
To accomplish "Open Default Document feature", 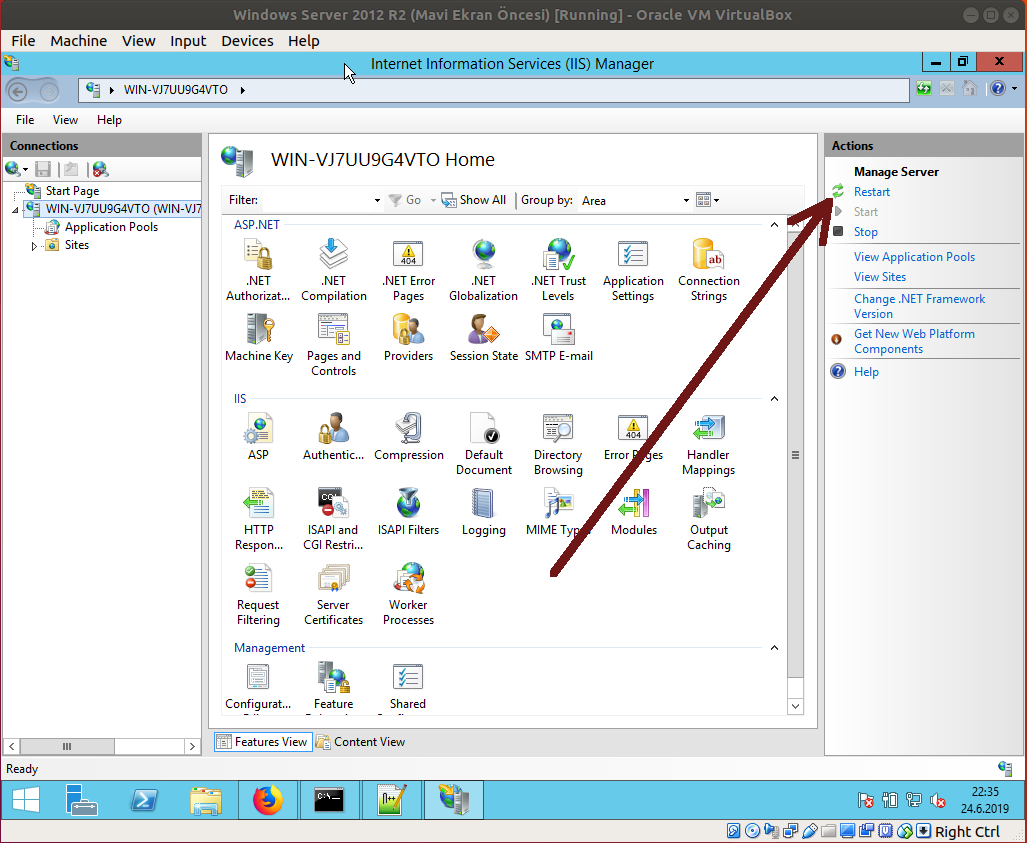I will (x=483, y=444).
